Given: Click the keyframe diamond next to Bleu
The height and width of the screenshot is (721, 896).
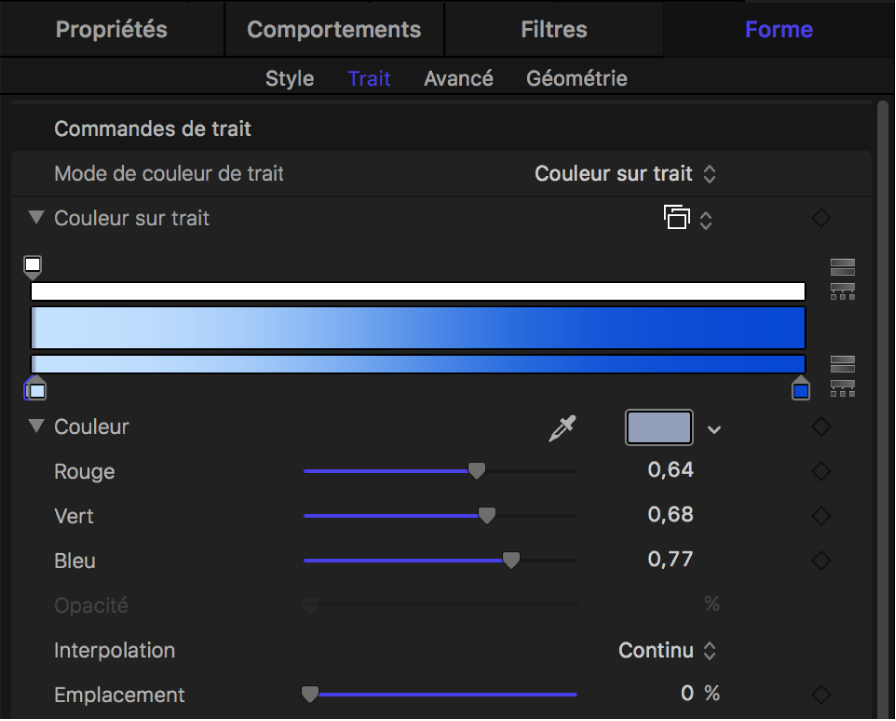Looking at the screenshot, I should coord(820,561).
